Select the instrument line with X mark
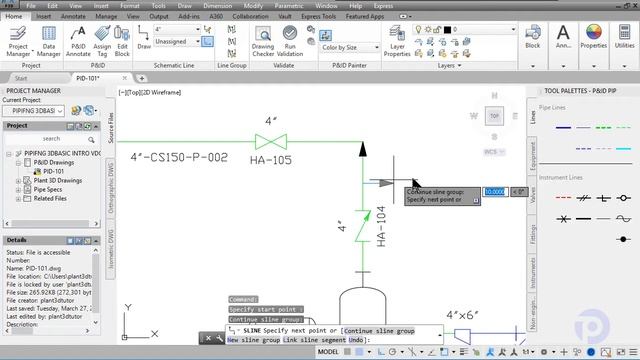The image size is (640, 360). tap(563, 219)
